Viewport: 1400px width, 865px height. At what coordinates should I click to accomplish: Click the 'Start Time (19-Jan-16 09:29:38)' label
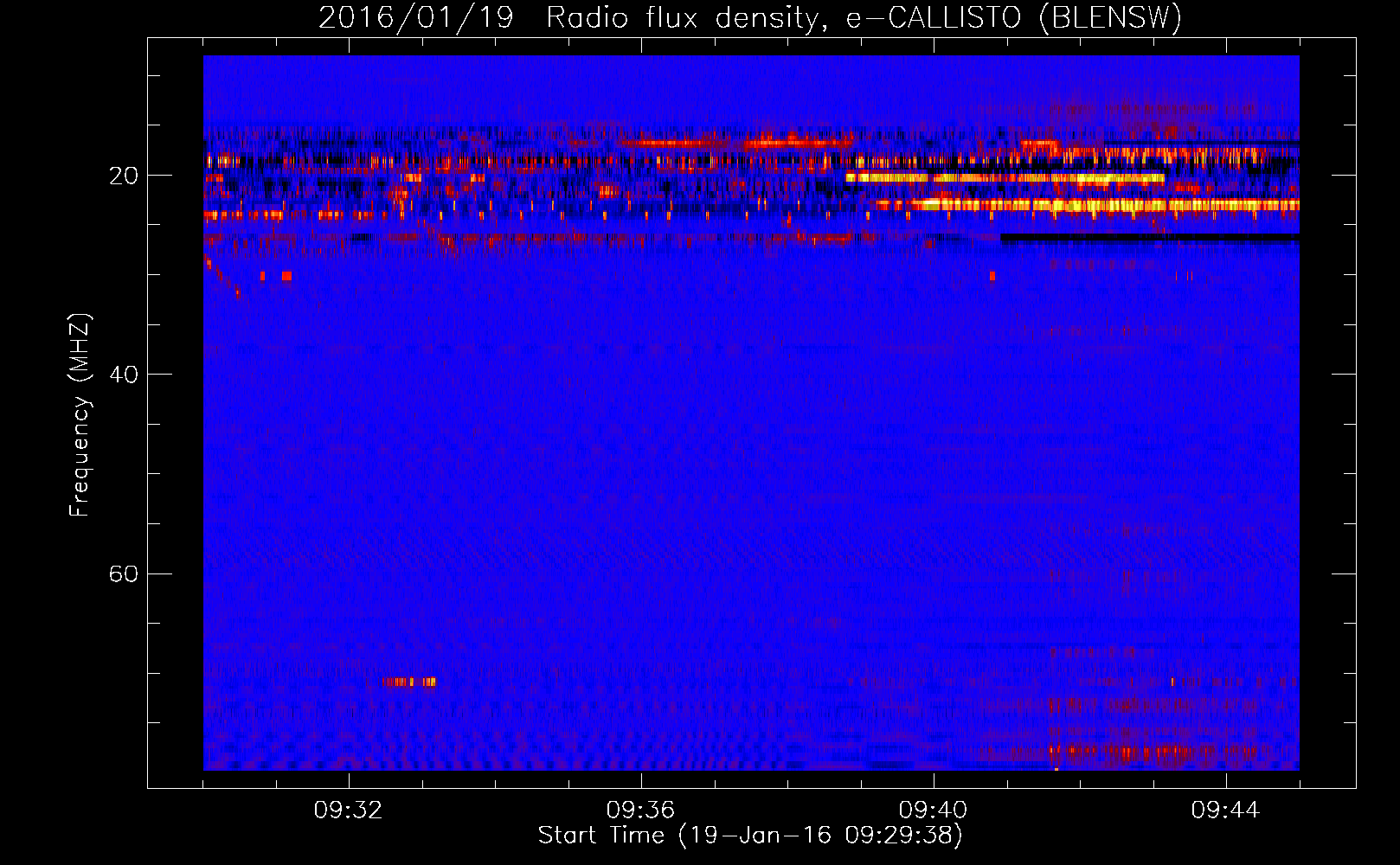tap(750, 836)
